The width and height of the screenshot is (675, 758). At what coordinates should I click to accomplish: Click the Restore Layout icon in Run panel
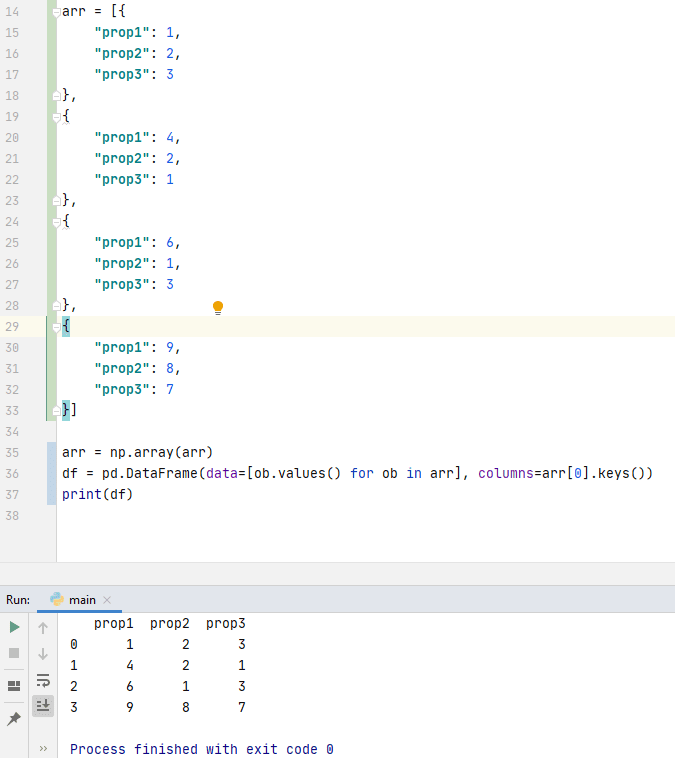14,685
